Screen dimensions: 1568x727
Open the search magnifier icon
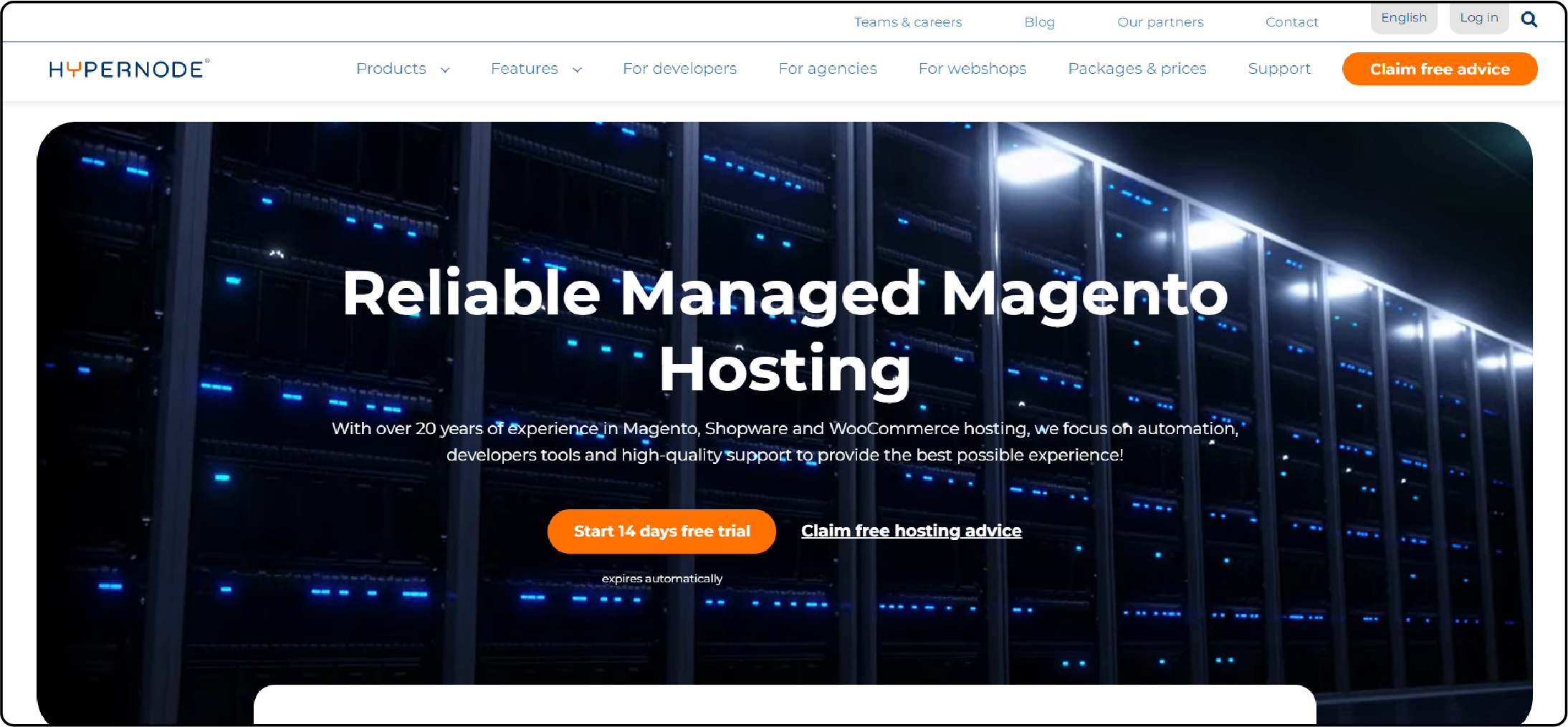pyautogui.click(x=1529, y=19)
